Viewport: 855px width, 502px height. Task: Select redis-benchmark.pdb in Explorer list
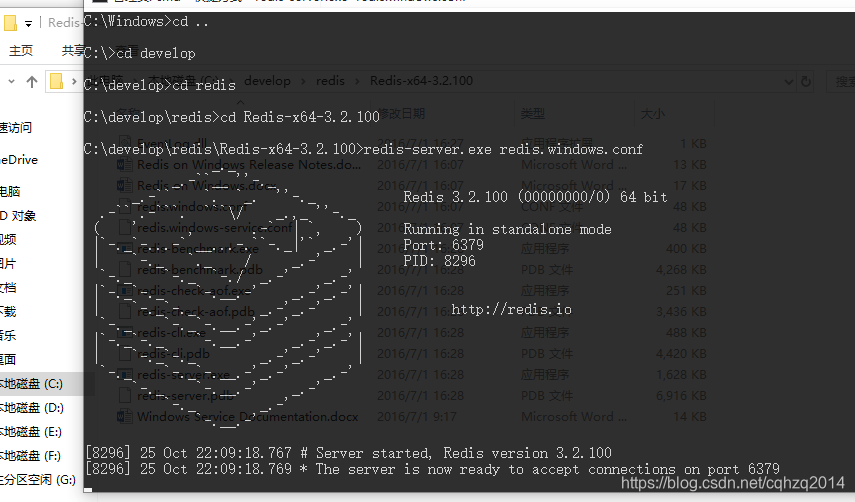tap(200, 270)
